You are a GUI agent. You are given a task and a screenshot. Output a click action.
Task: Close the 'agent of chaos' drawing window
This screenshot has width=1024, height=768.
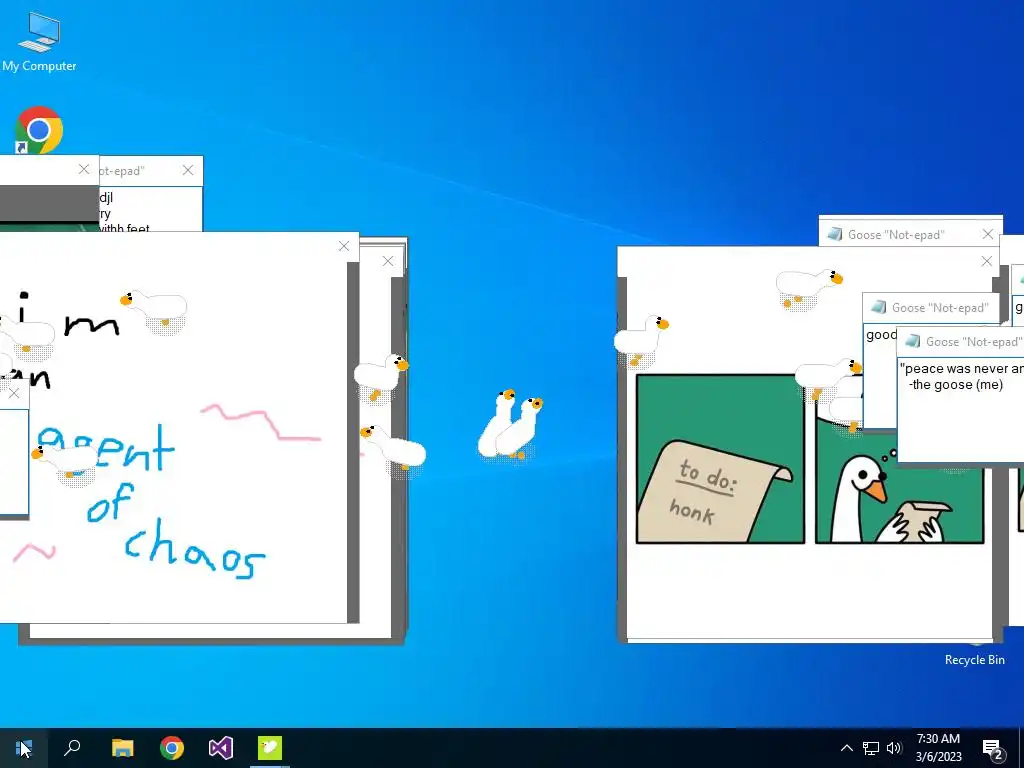click(344, 246)
